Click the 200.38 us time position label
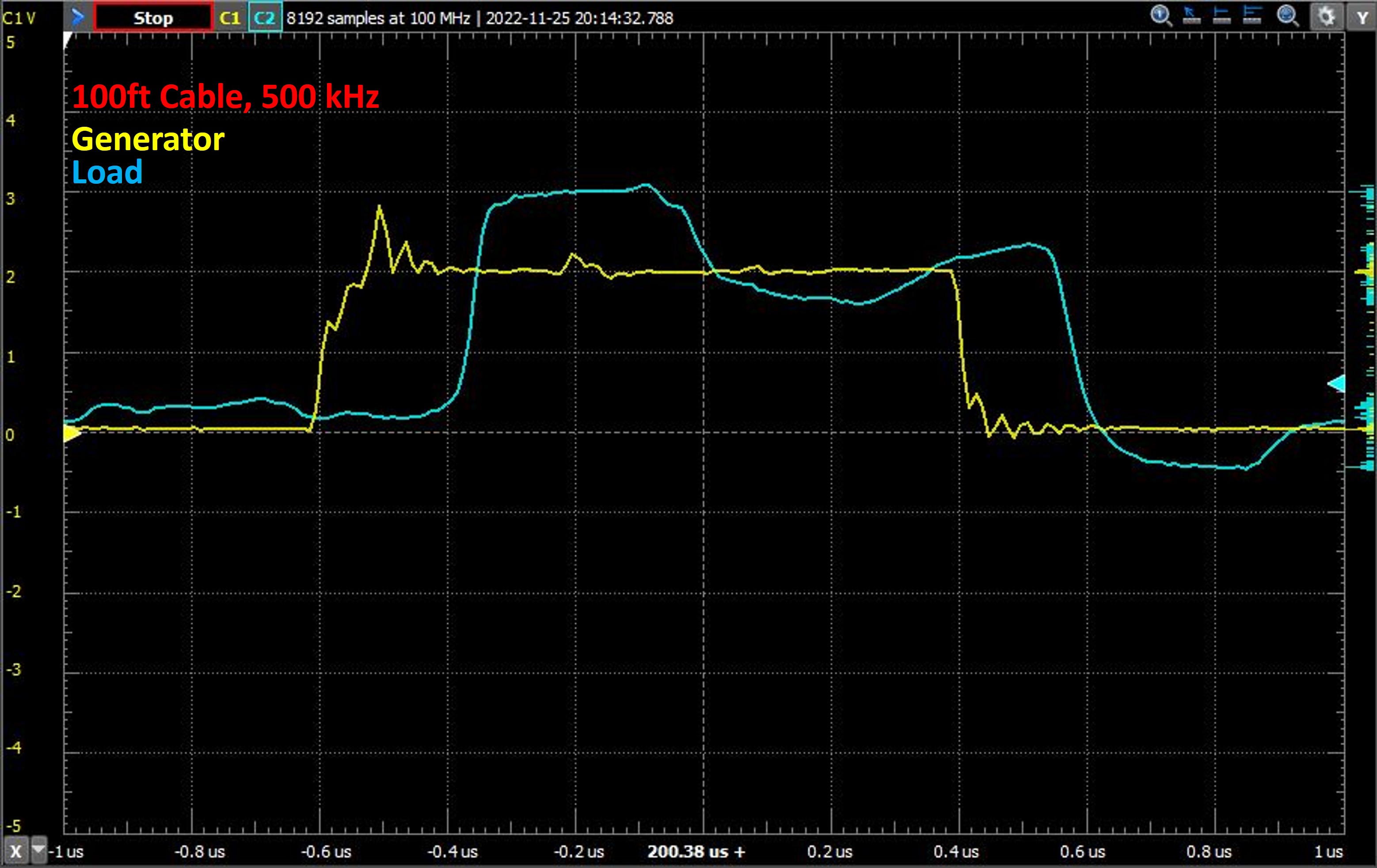The height and width of the screenshot is (868, 1377). [x=696, y=851]
